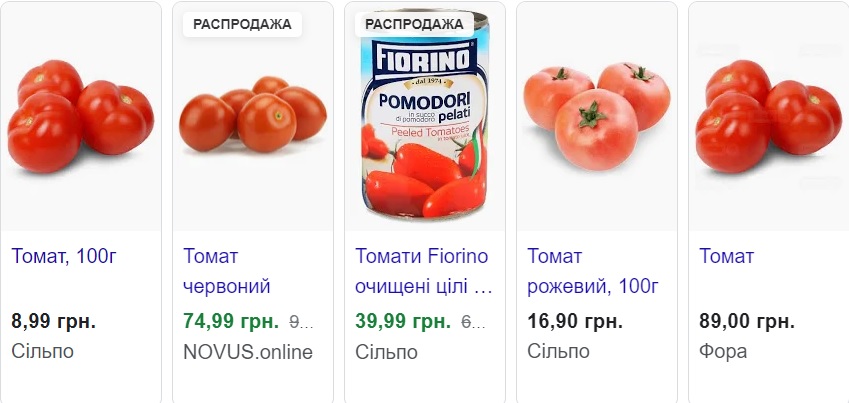
Task: Open the first tomato product image
Action: tap(80, 115)
